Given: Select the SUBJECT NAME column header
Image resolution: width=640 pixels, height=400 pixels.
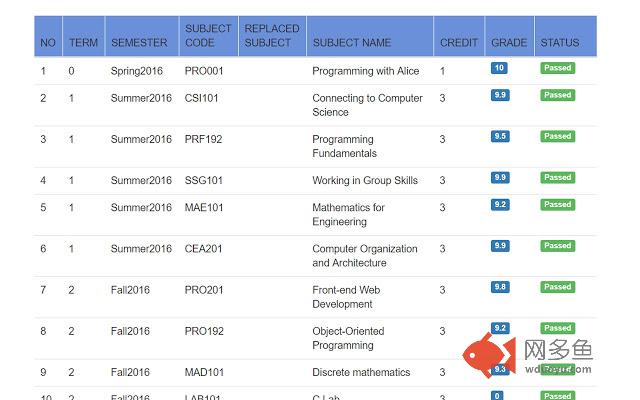Looking at the screenshot, I should (370, 36).
